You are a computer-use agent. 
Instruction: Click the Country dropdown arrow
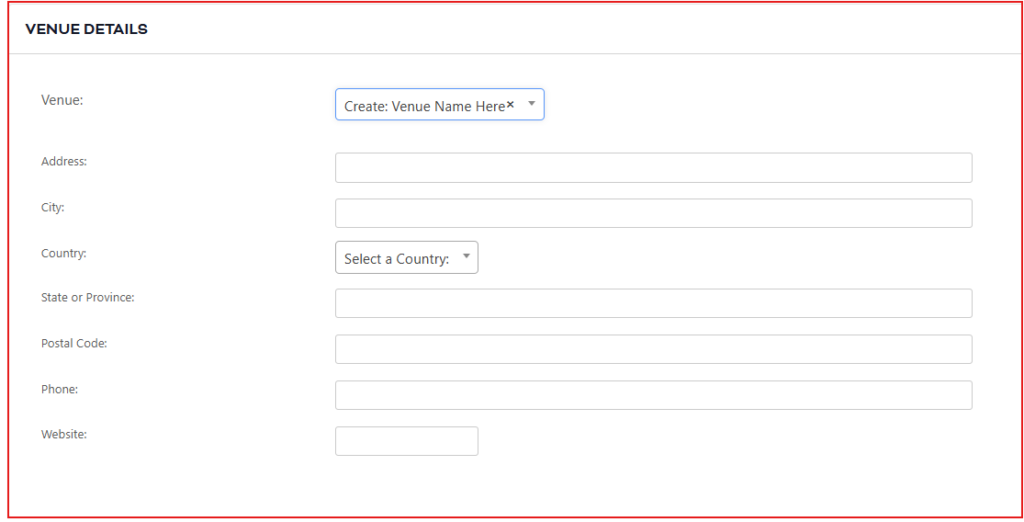click(466, 257)
